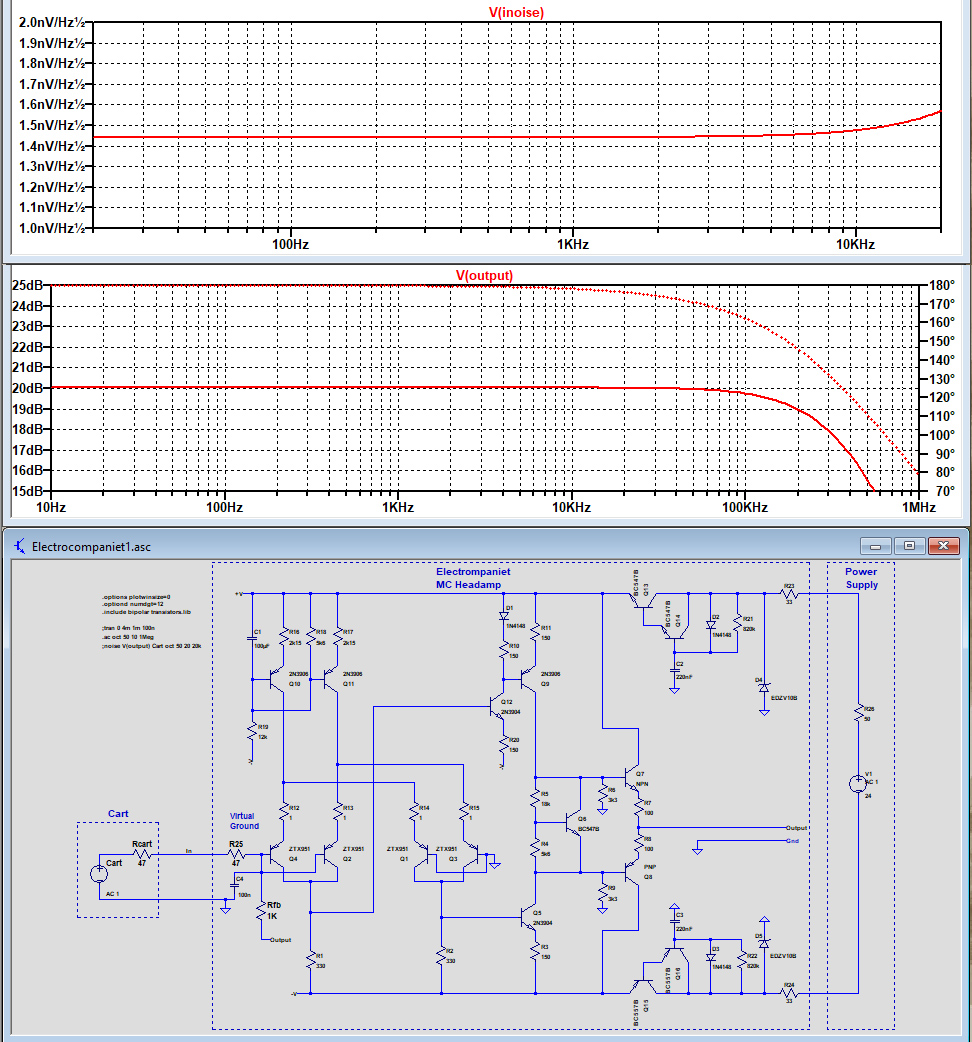Click the Electrocompaniet1.asc window title text

click(x=91, y=547)
